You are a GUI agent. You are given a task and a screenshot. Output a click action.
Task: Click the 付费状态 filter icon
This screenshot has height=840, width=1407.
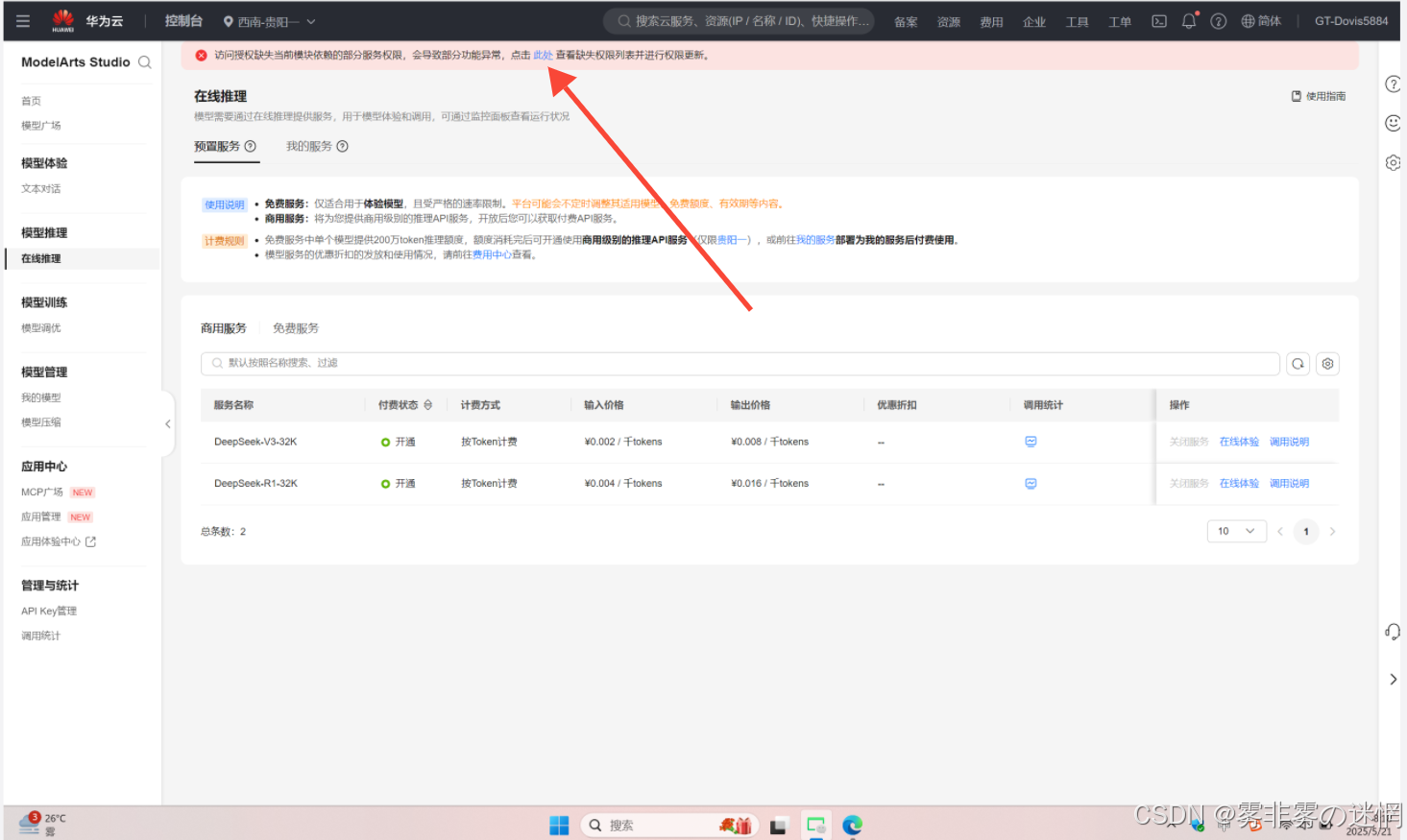(x=428, y=405)
